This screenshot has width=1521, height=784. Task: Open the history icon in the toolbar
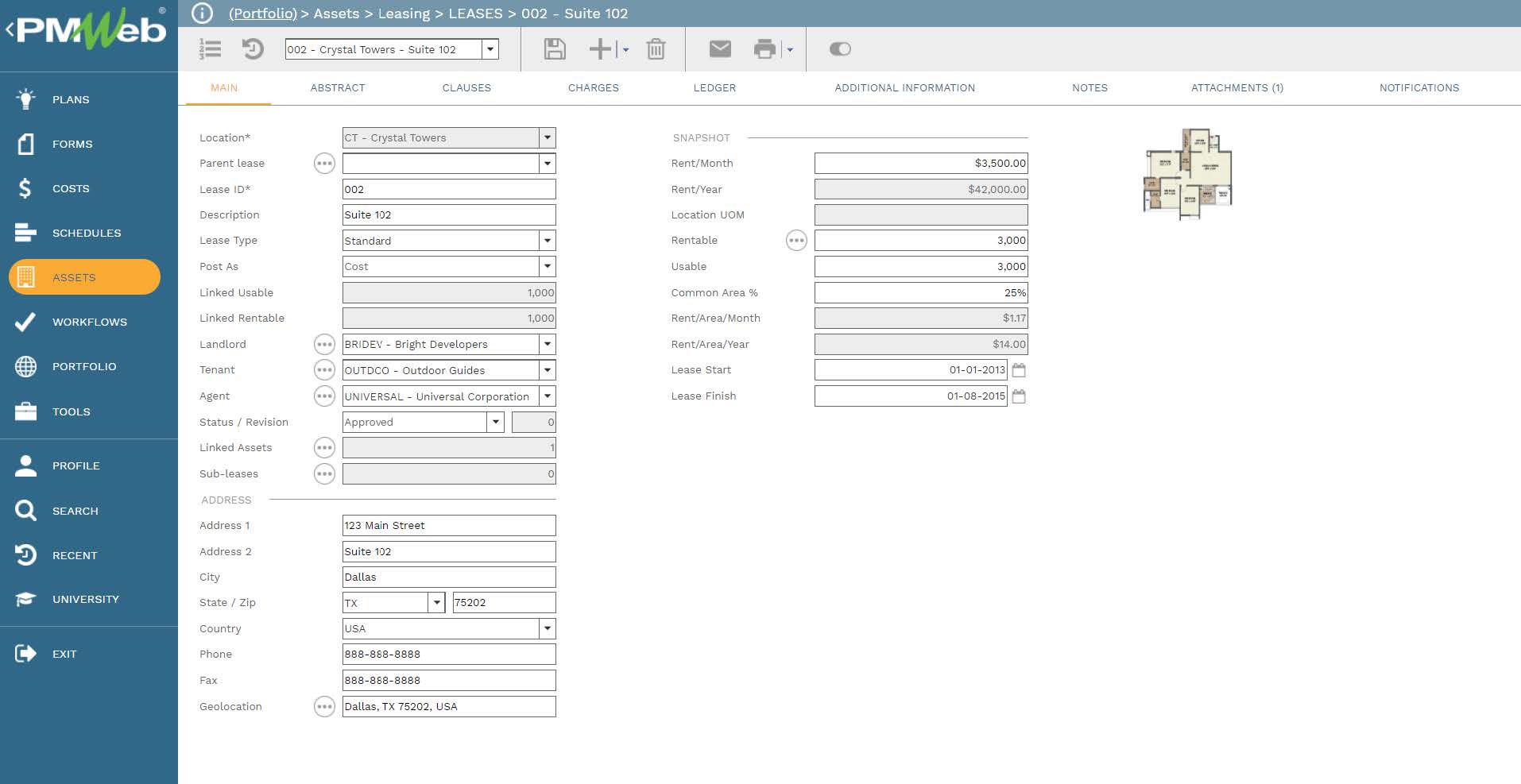253,49
